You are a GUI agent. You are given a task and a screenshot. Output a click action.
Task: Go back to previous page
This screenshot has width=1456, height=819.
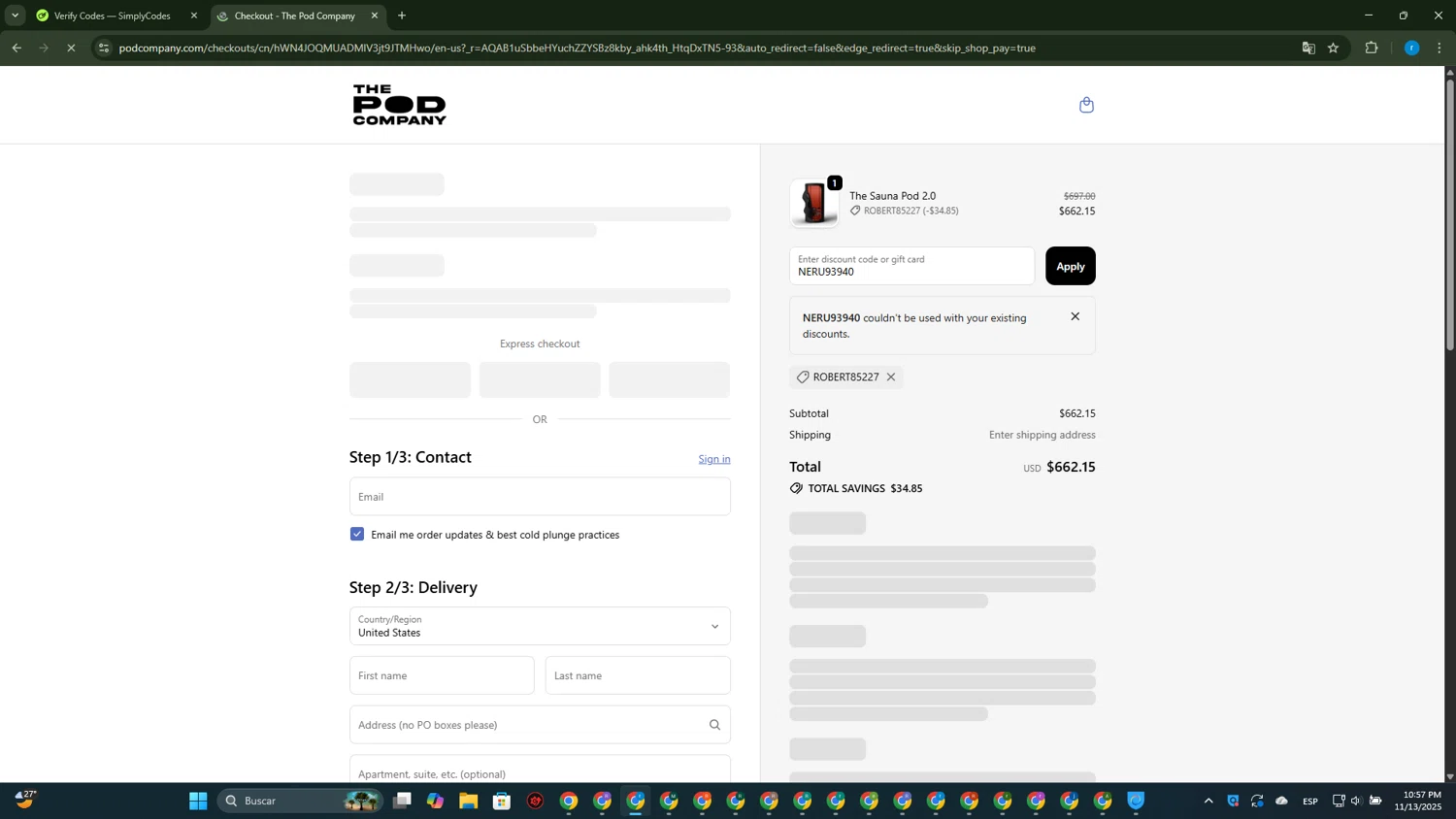(17, 48)
